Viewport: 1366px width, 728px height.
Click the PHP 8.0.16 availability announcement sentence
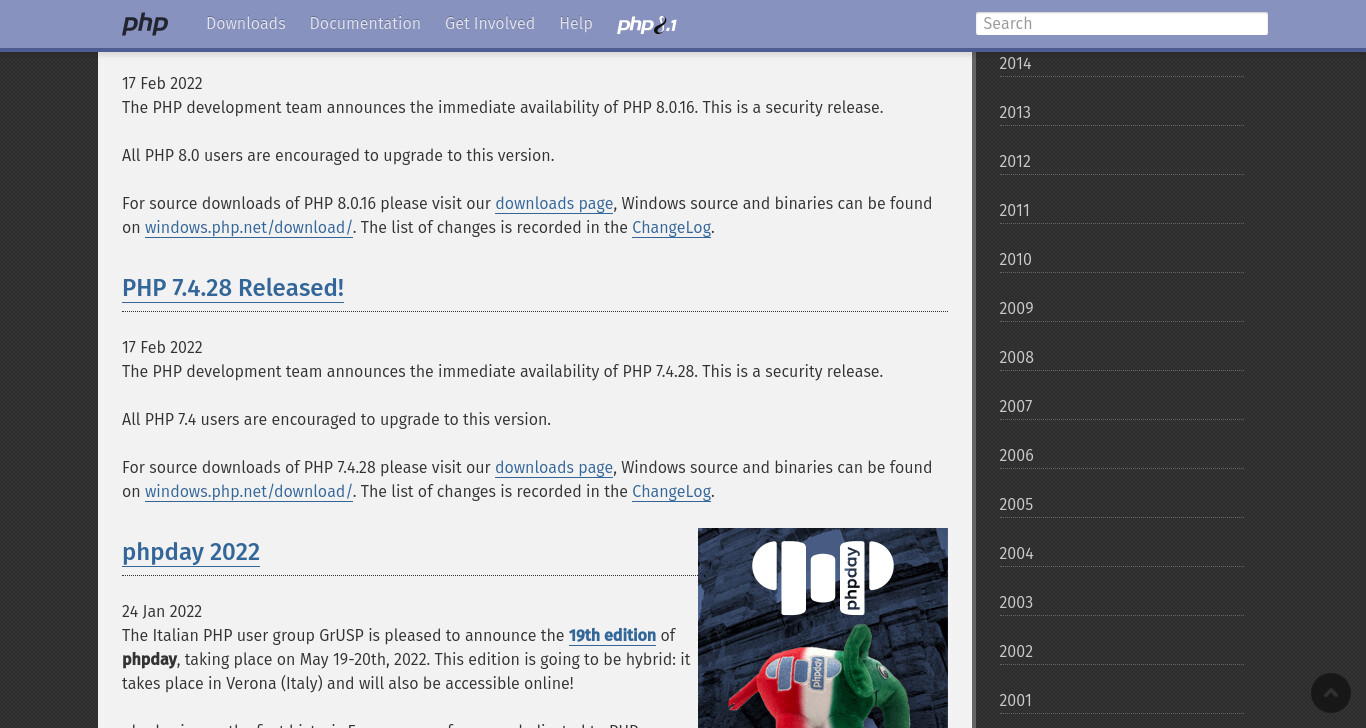point(503,108)
